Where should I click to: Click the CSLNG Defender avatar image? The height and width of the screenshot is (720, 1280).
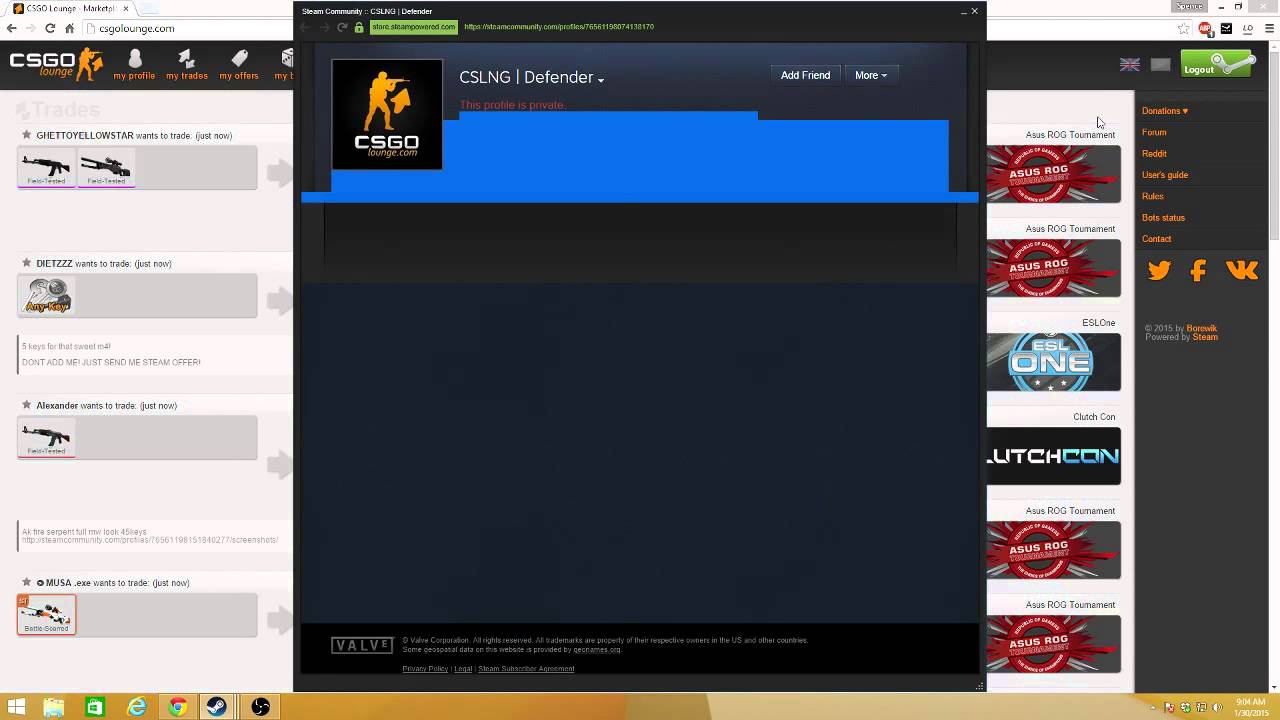pos(387,114)
